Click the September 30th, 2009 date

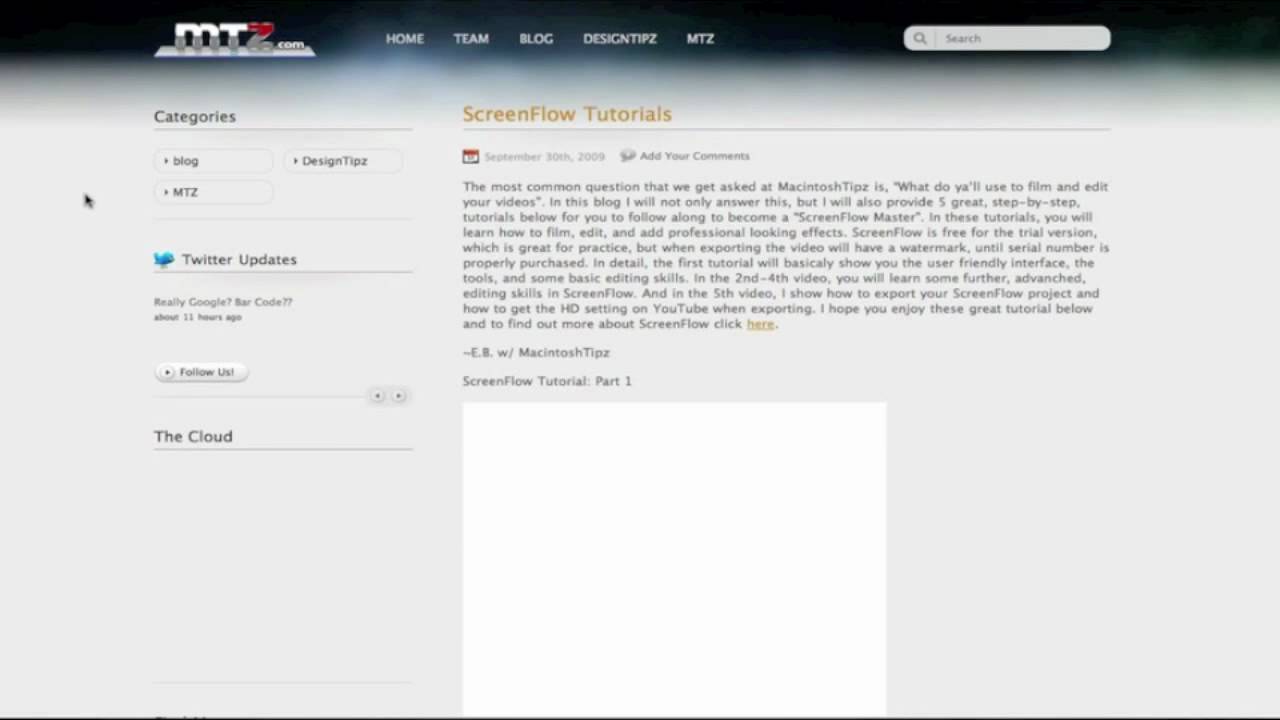click(x=544, y=157)
